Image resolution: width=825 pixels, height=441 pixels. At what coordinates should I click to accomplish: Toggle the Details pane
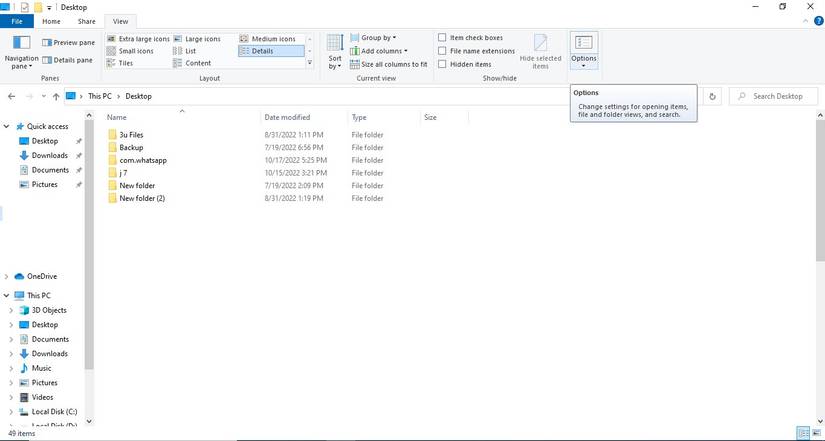pos(67,60)
